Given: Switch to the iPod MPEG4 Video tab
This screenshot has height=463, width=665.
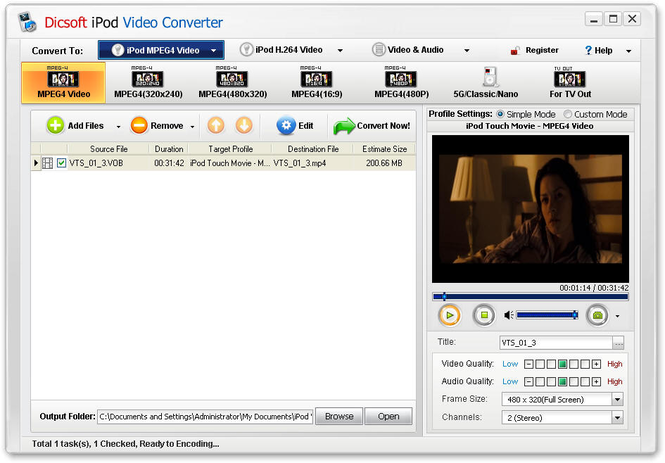Looking at the screenshot, I should pos(161,50).
